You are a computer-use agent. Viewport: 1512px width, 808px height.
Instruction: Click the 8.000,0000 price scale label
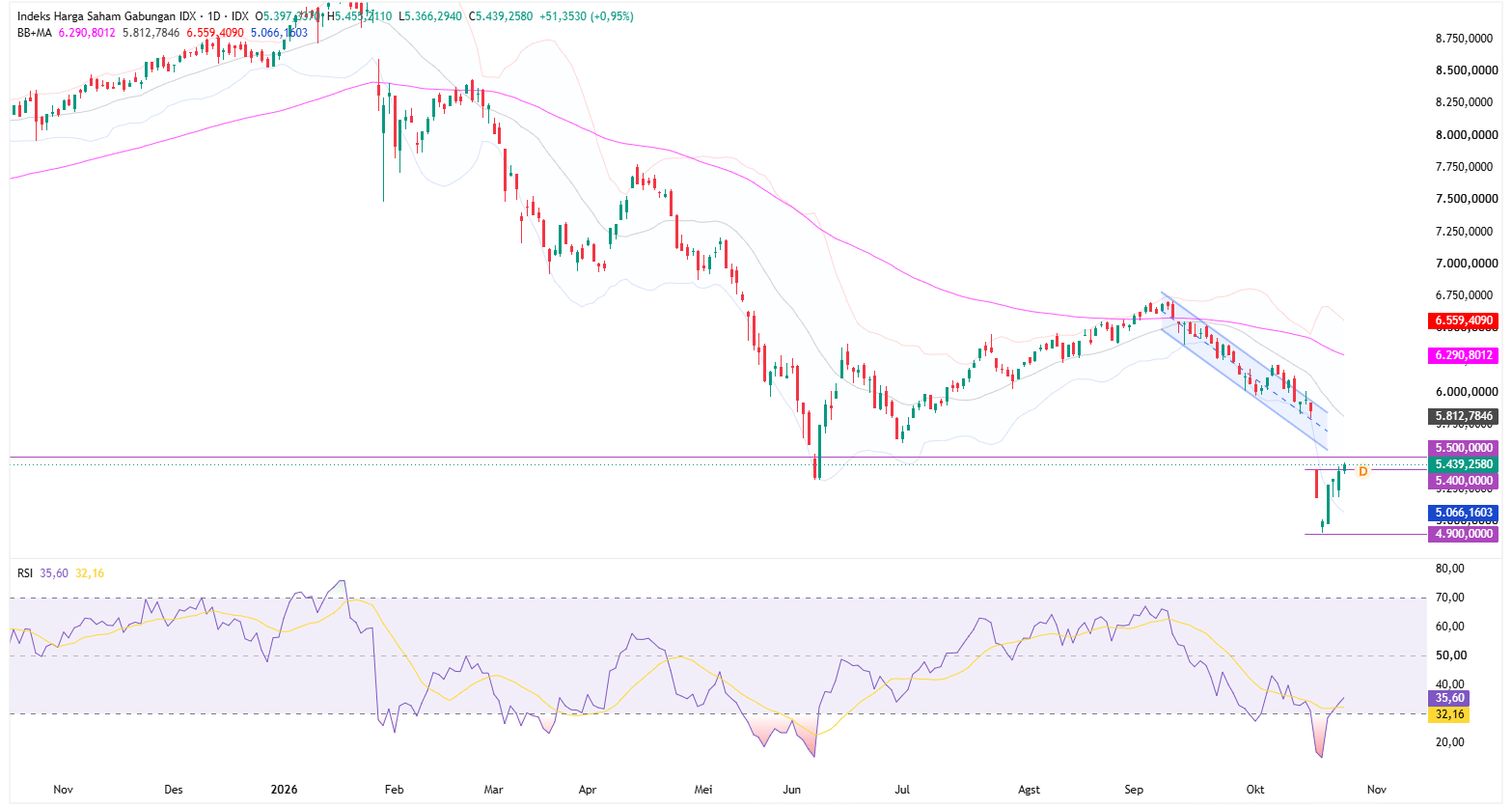click(1467, 135)
